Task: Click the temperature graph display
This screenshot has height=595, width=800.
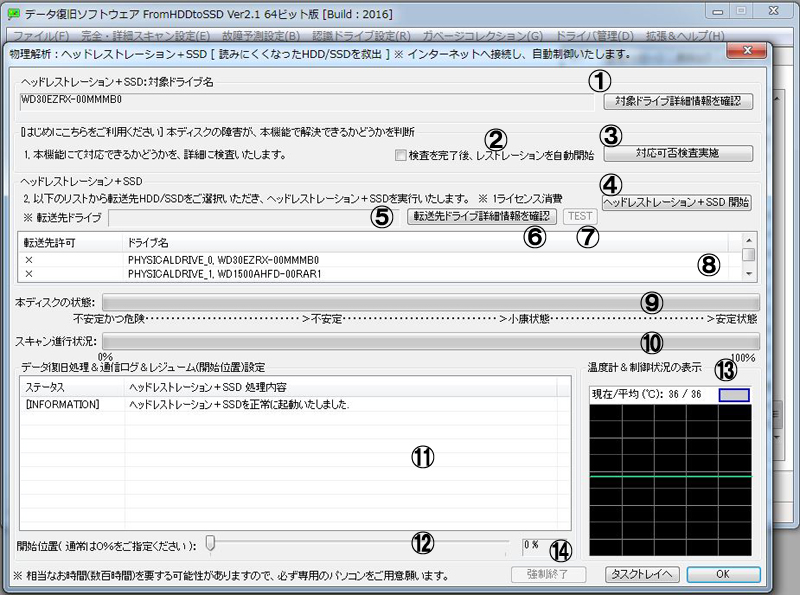Action: click(x=670, y=480)
